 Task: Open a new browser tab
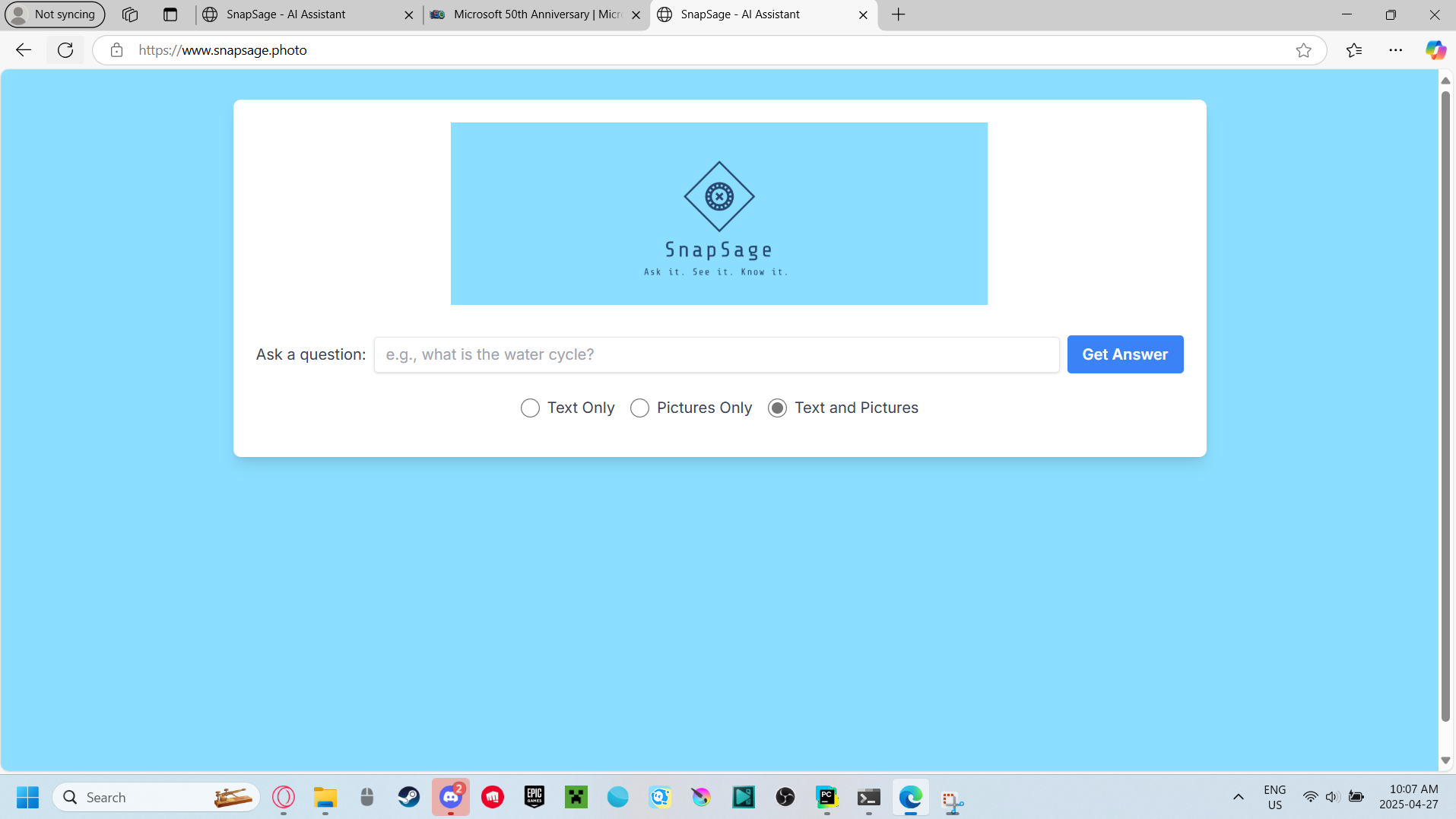click(899, 14)
